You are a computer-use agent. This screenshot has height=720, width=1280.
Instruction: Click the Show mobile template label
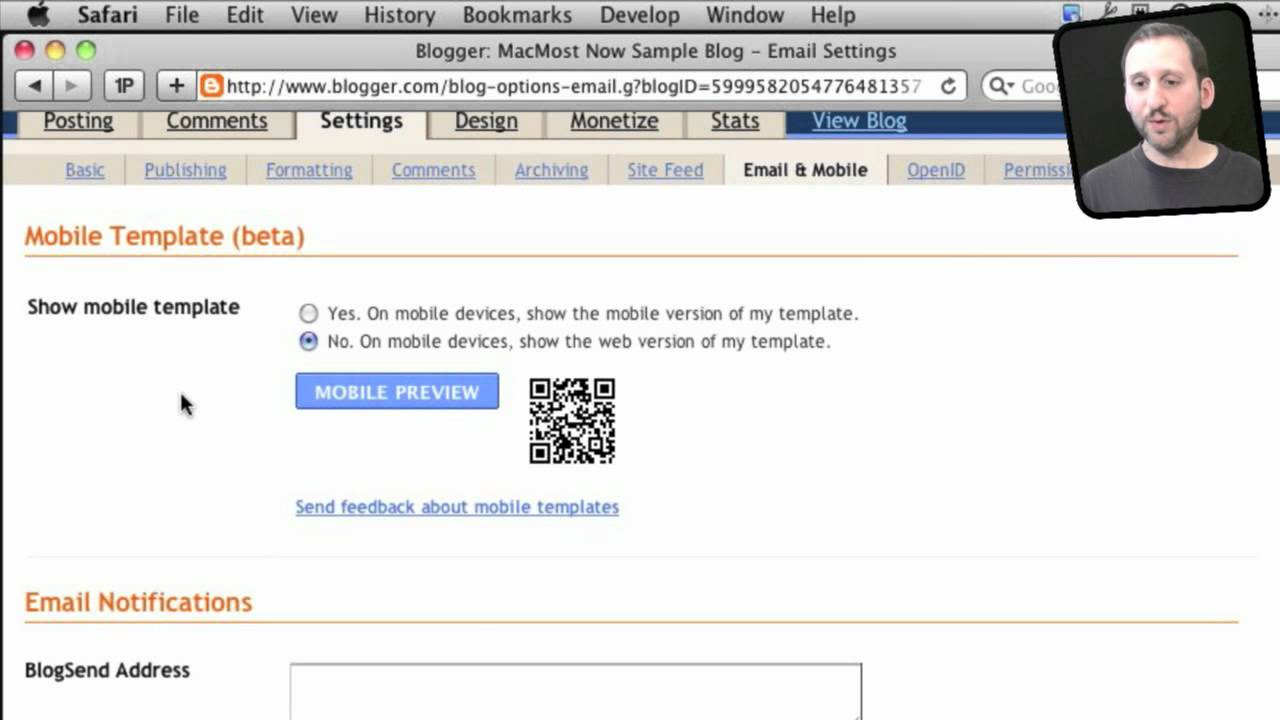133,307
